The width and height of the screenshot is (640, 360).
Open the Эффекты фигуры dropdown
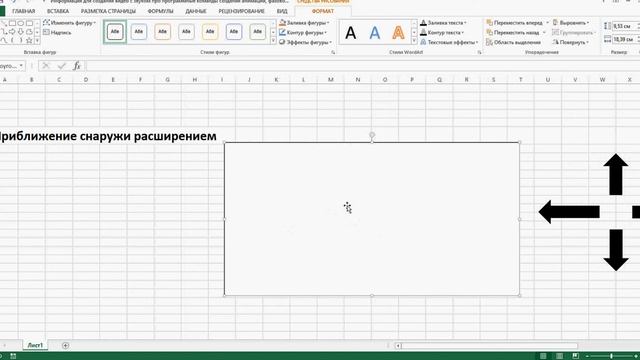306,42
